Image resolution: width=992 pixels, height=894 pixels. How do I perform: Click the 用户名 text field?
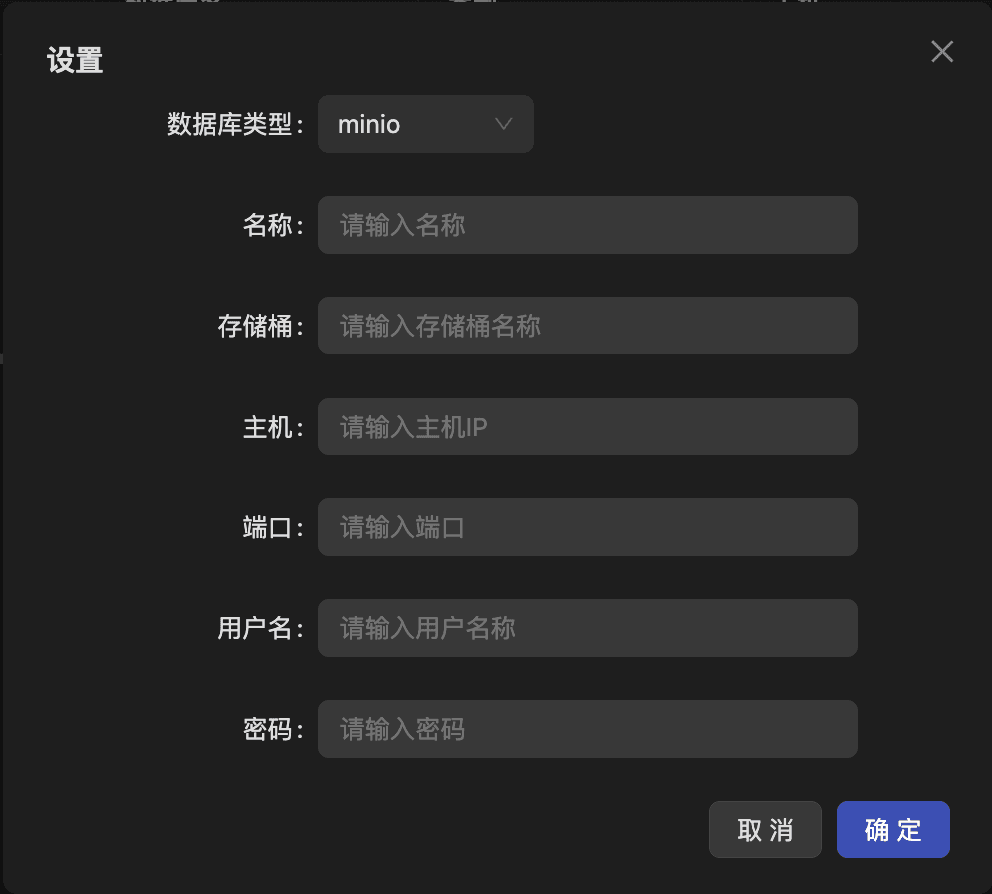coord(587,628)
